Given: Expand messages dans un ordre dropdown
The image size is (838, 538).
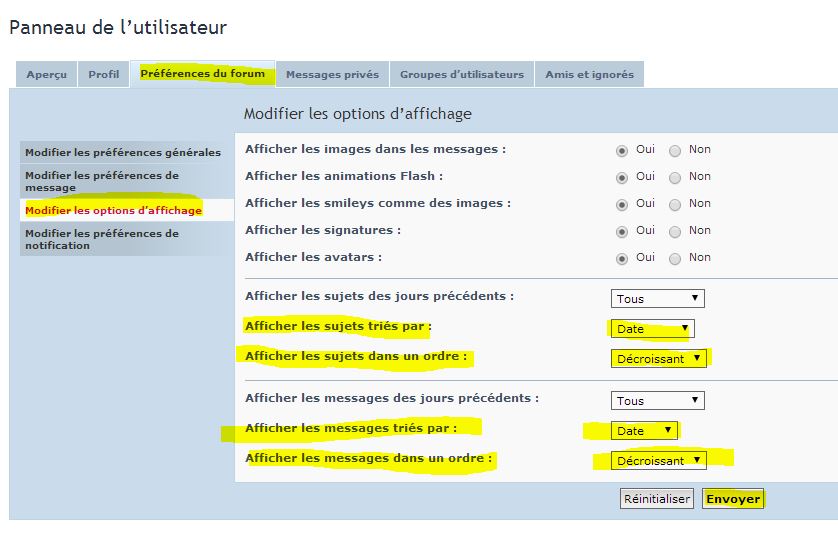Looking at the screenshot, I should 659,460.
